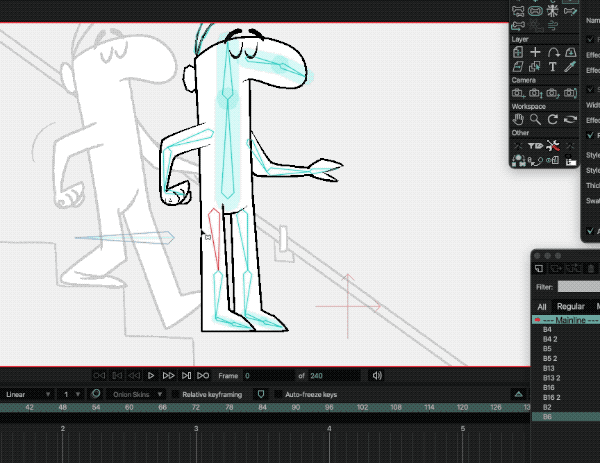Toggle the checked box just above the Style labels
This screenshot has height=463, width=600.
[x=590, y=135]
